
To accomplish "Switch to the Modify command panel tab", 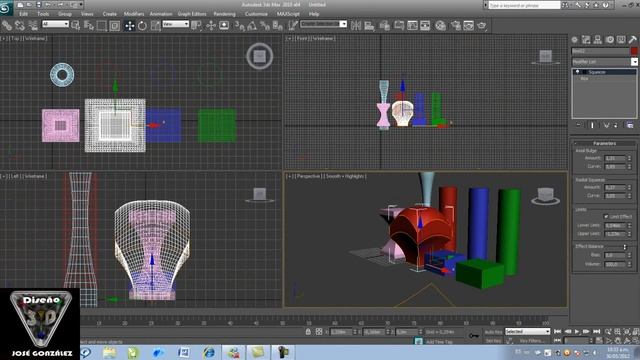I will tap(586, 40).
